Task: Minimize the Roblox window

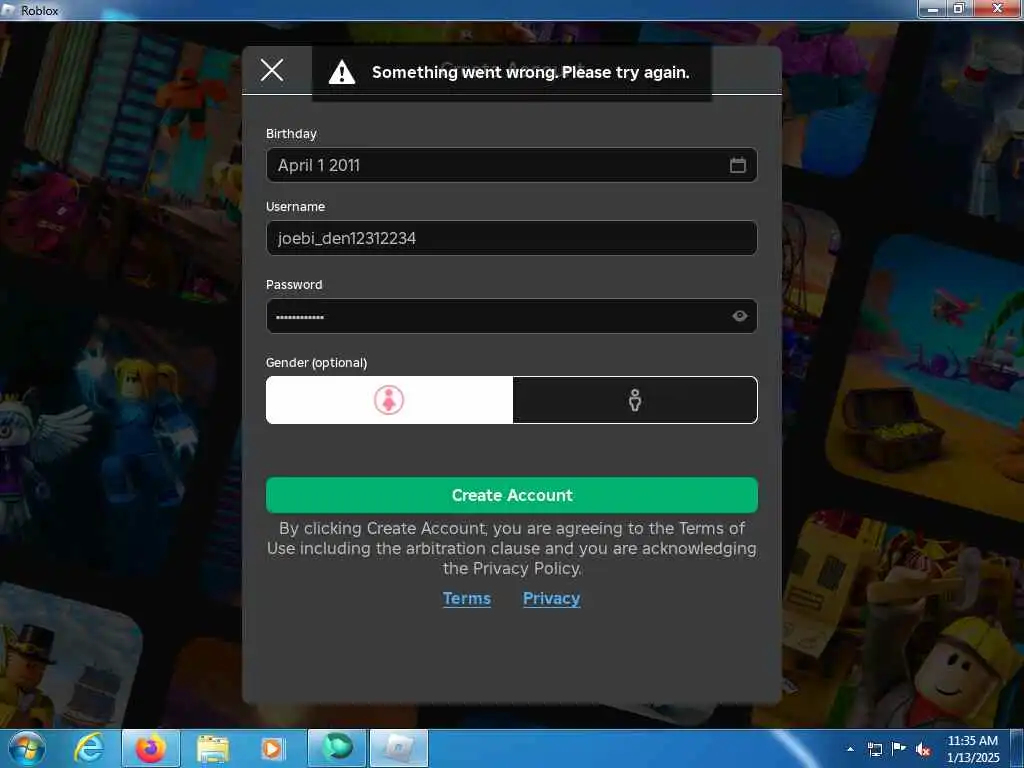Action: pos(933,8)
